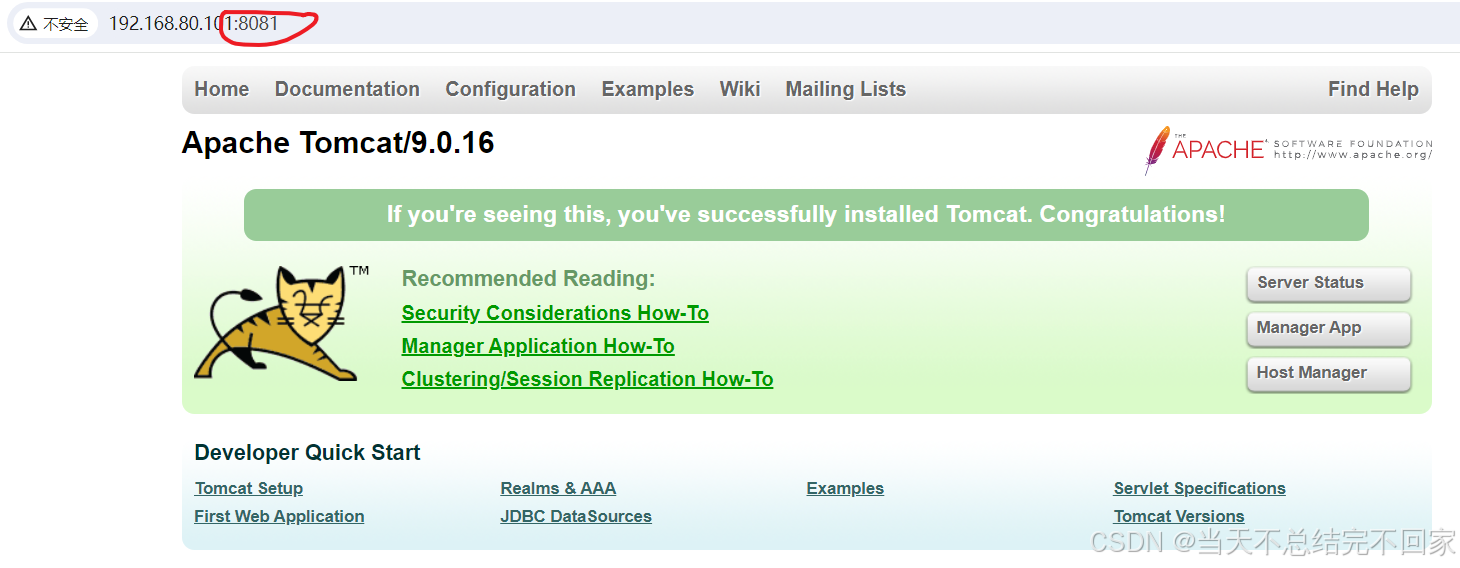
Task: Click the Tomcat cat mascot image
Action: tap(282, 323)
